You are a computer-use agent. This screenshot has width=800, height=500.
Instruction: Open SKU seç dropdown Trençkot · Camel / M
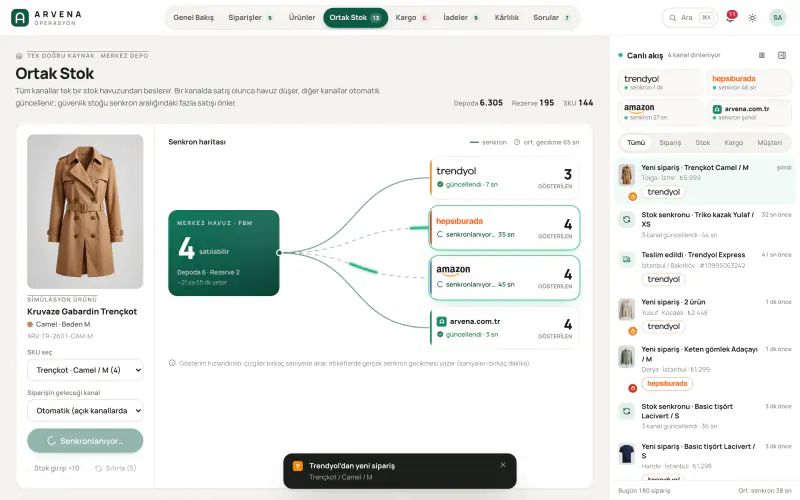coord(85,370)
